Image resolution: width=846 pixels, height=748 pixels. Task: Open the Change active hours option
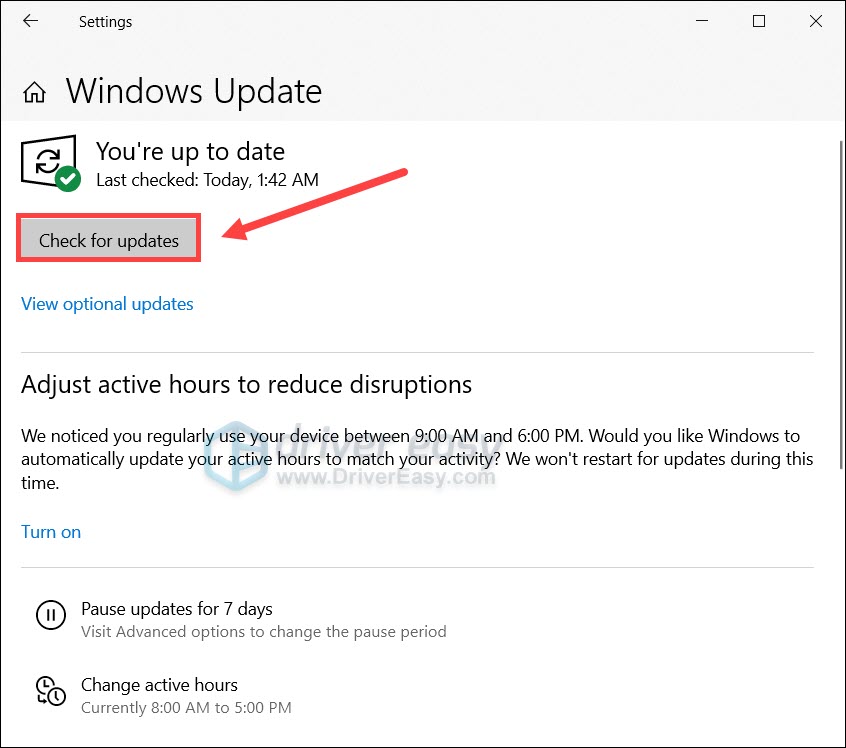159,685
